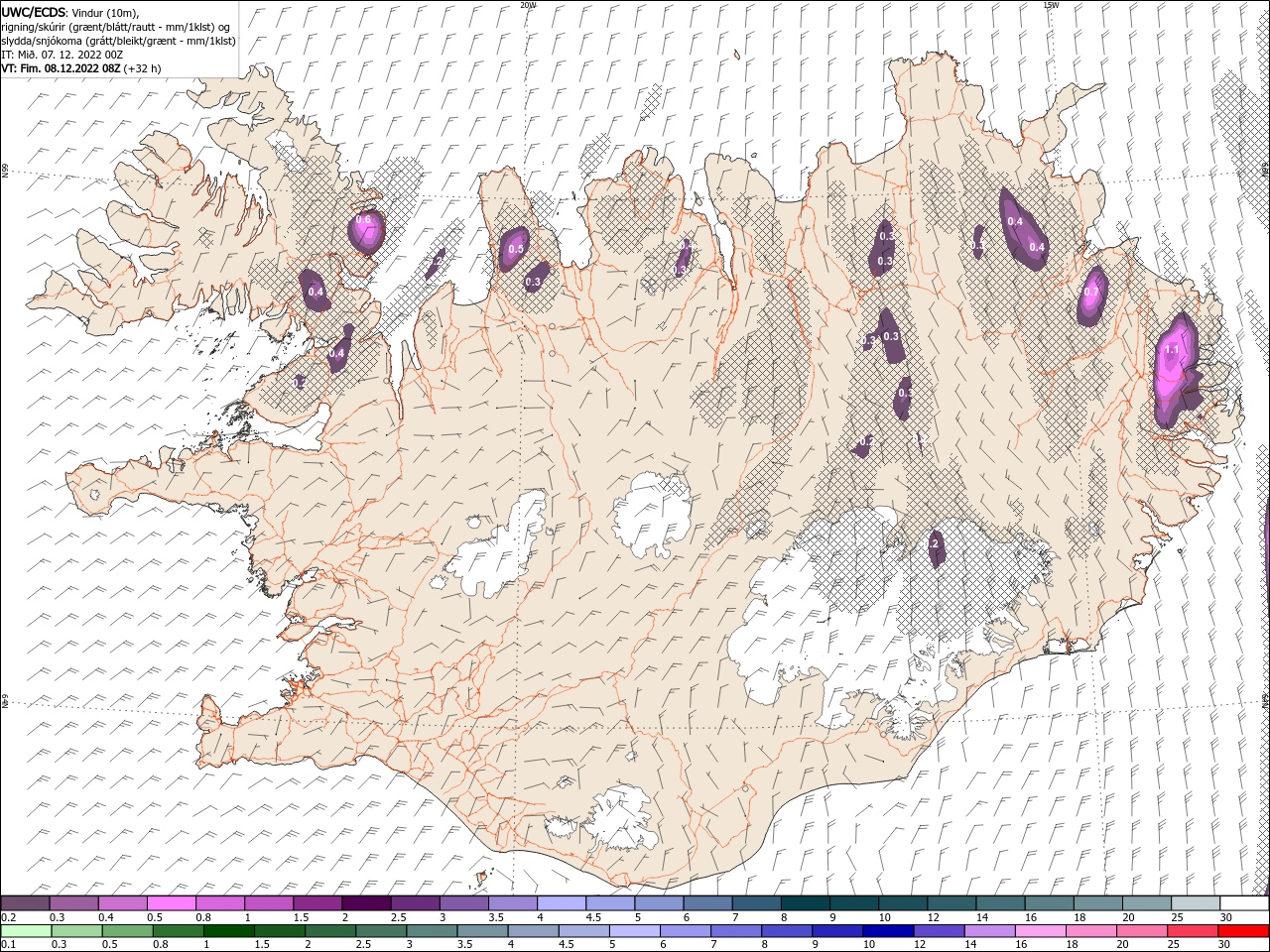Viewport: 1270px width, 952px height.
Task: Click the 14 label on the lower scale
Action: 970,945
